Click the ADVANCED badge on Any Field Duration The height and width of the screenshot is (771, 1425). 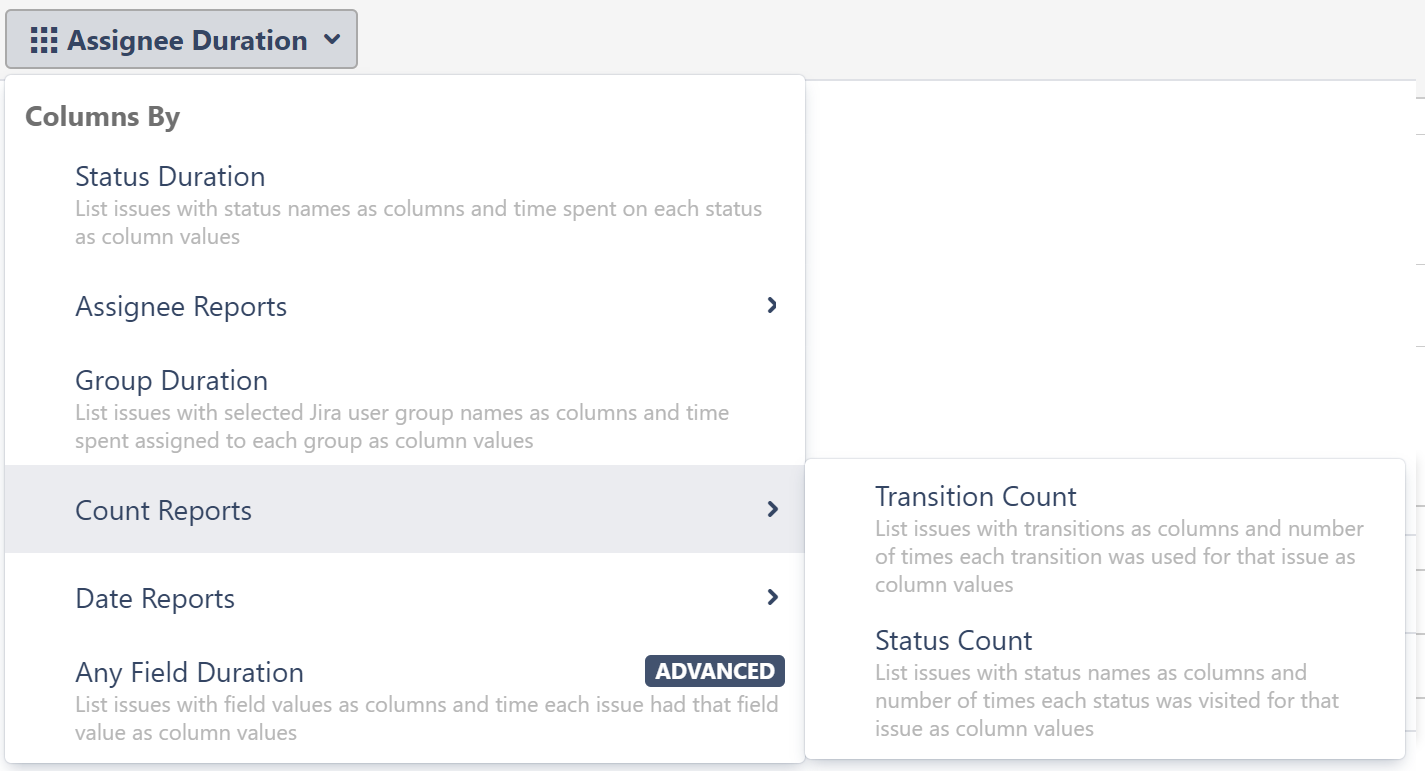tap(712, 671)
